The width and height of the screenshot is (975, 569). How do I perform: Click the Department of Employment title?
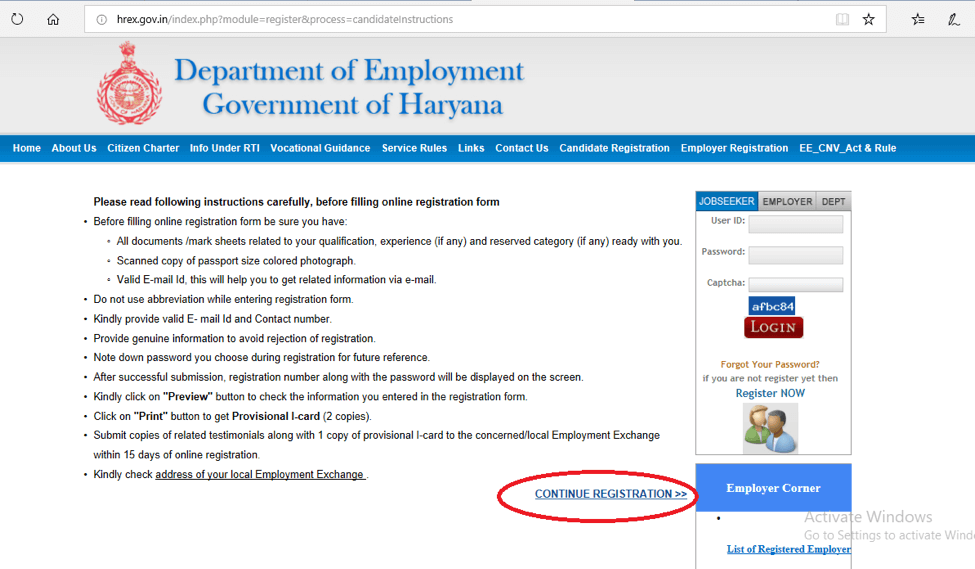(x=349, y=70)
